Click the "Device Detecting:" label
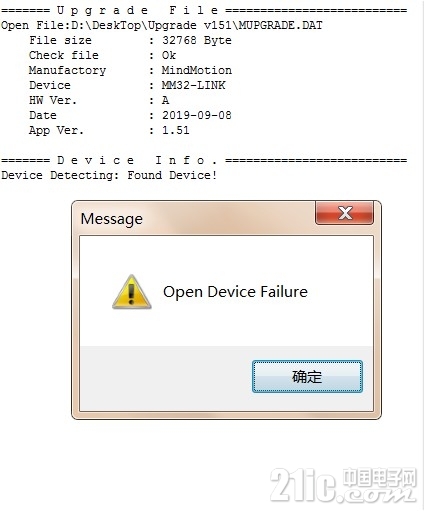Screen dimensions: 424x511 click(60, 175)
